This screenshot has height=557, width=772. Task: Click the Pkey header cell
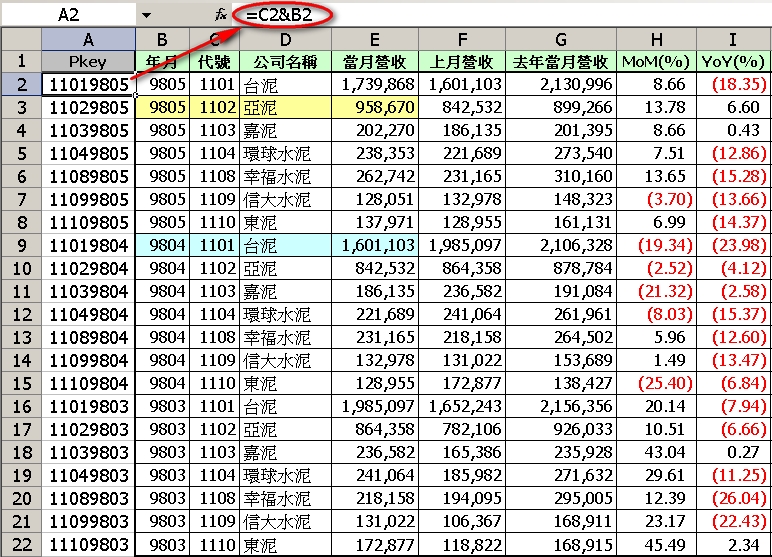click(x=88, y=61)
